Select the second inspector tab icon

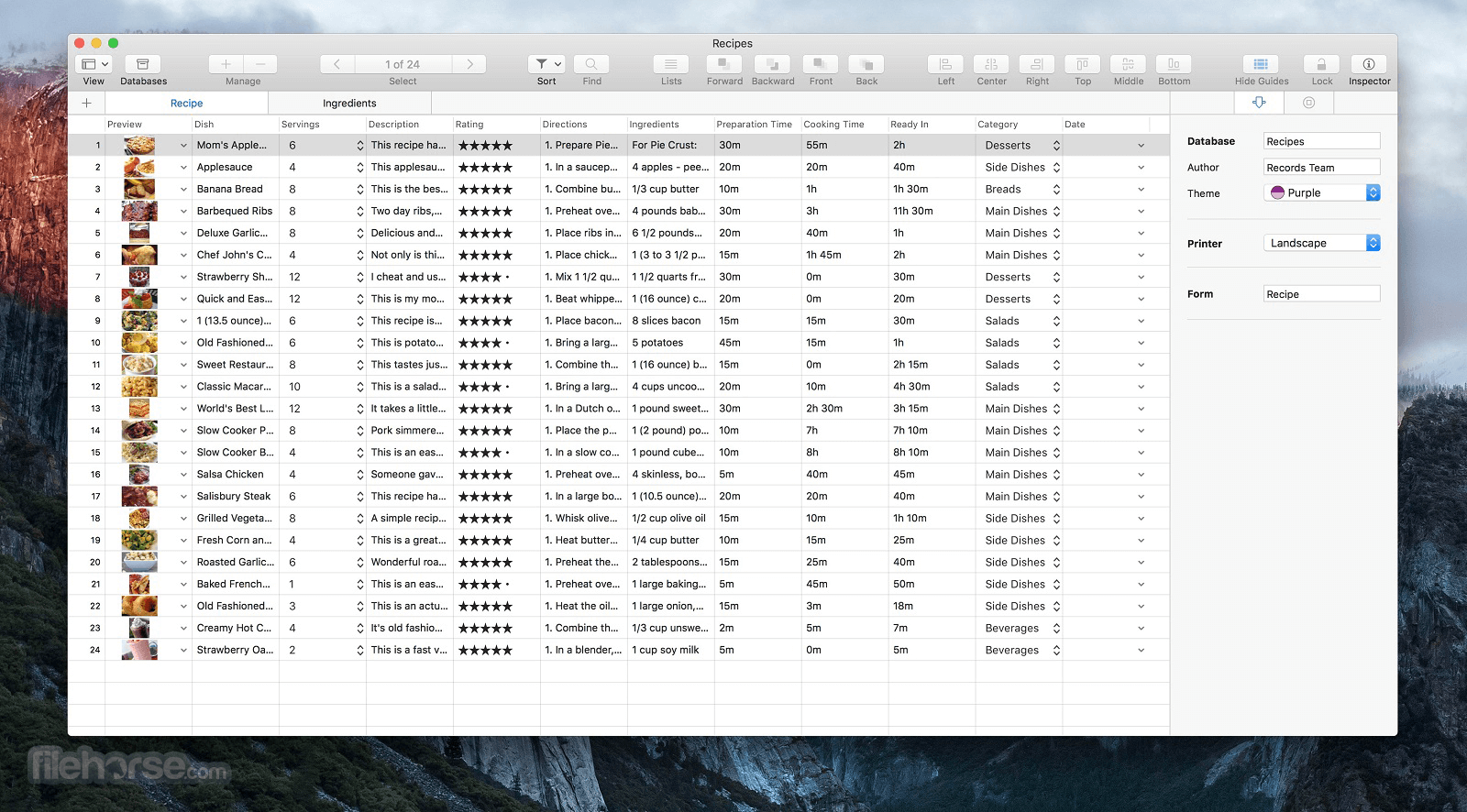[1308, 103]
